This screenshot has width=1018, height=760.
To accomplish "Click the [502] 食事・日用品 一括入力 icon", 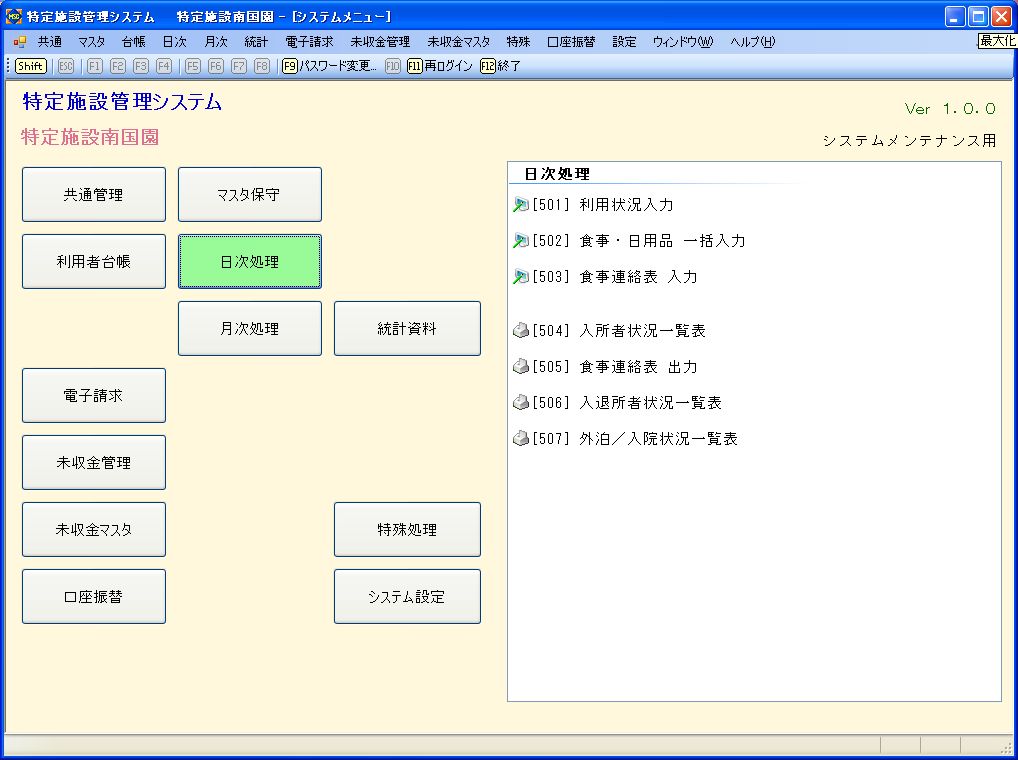I will tap(520, 241).
